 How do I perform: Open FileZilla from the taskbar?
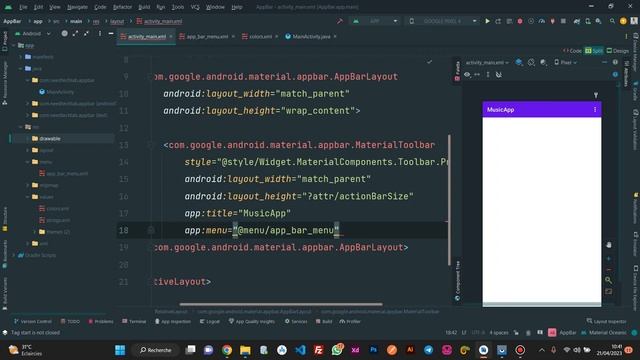(x=318, y=350)
